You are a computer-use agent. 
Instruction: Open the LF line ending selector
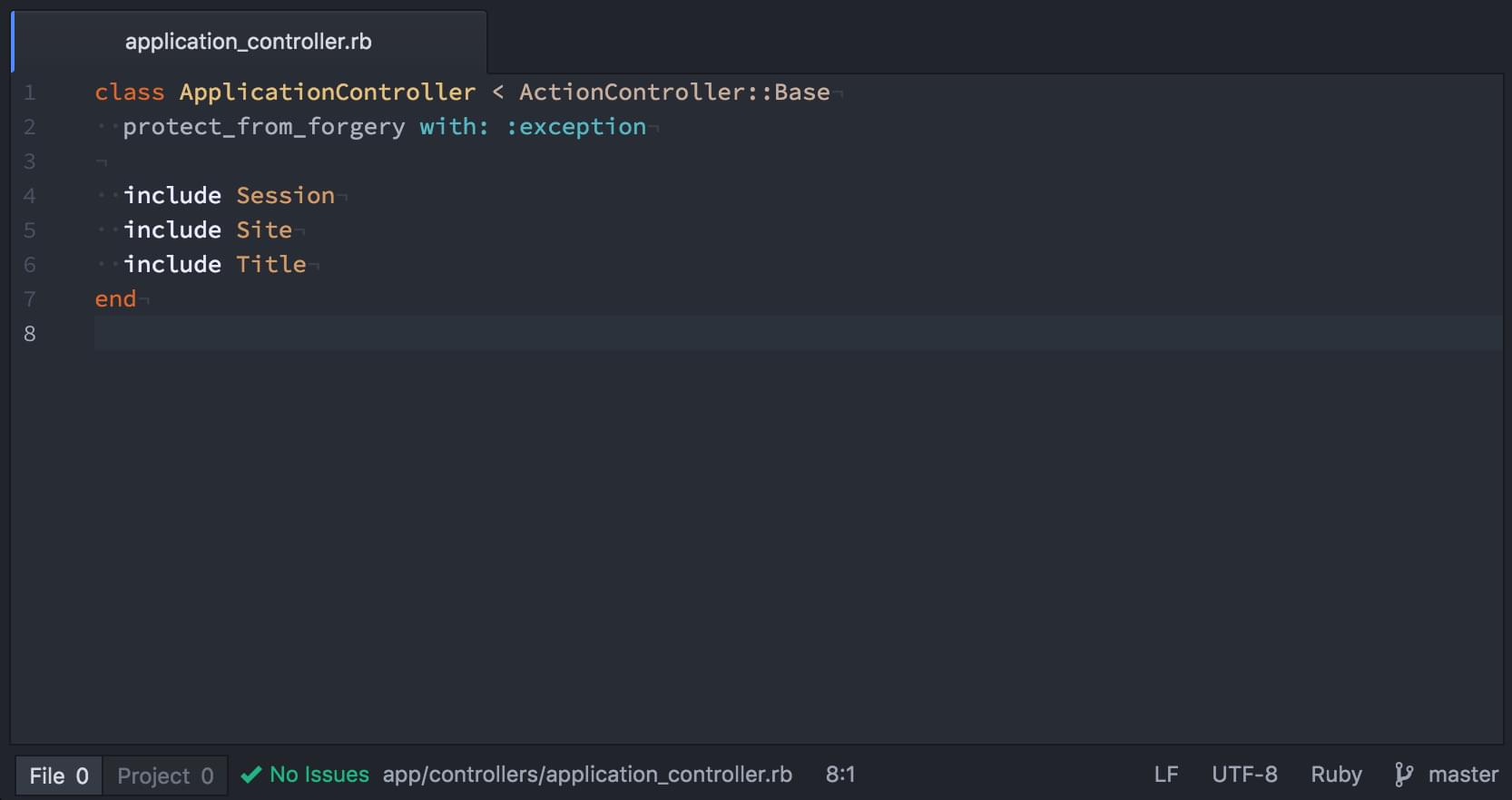click(1165, 775)
